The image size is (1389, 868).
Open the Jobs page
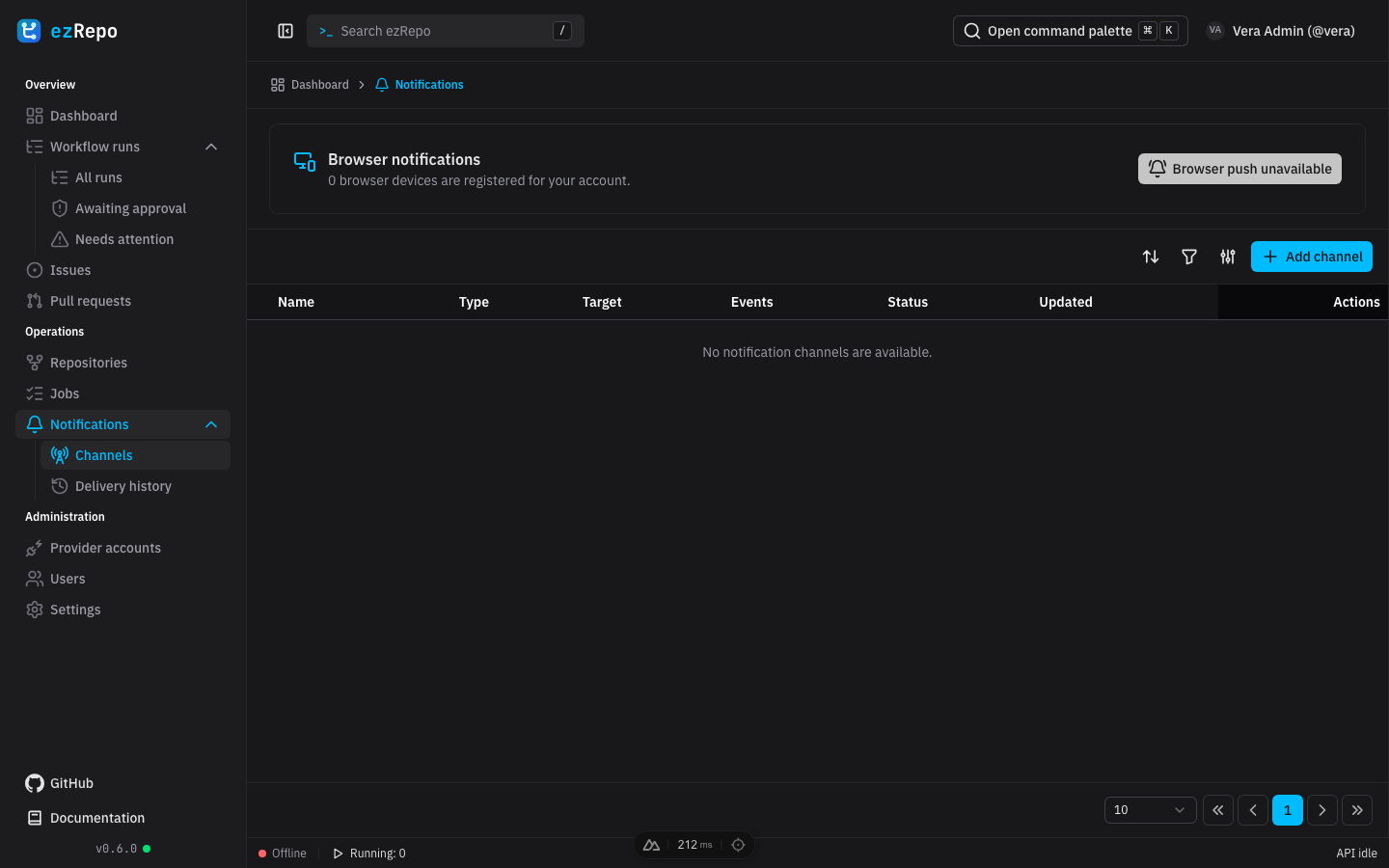click(x=123, y=393)
